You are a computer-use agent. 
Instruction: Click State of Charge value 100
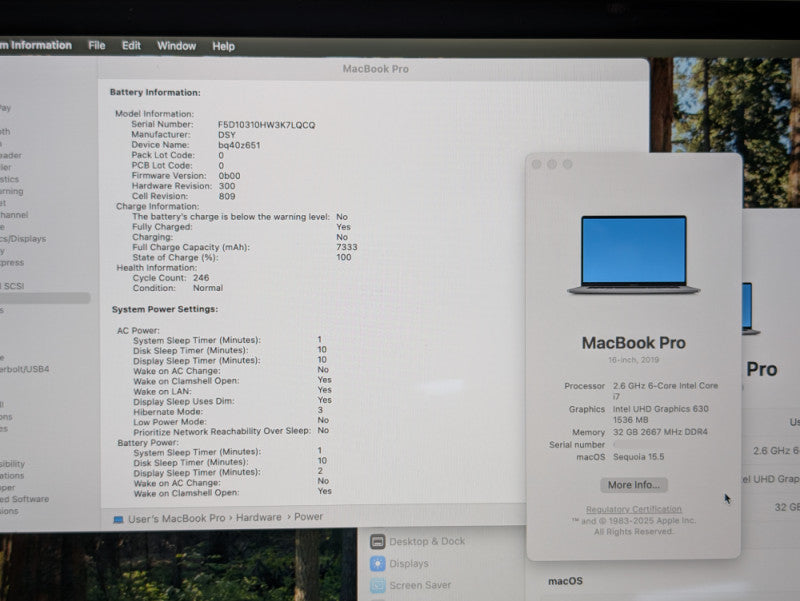pos(343,257)
